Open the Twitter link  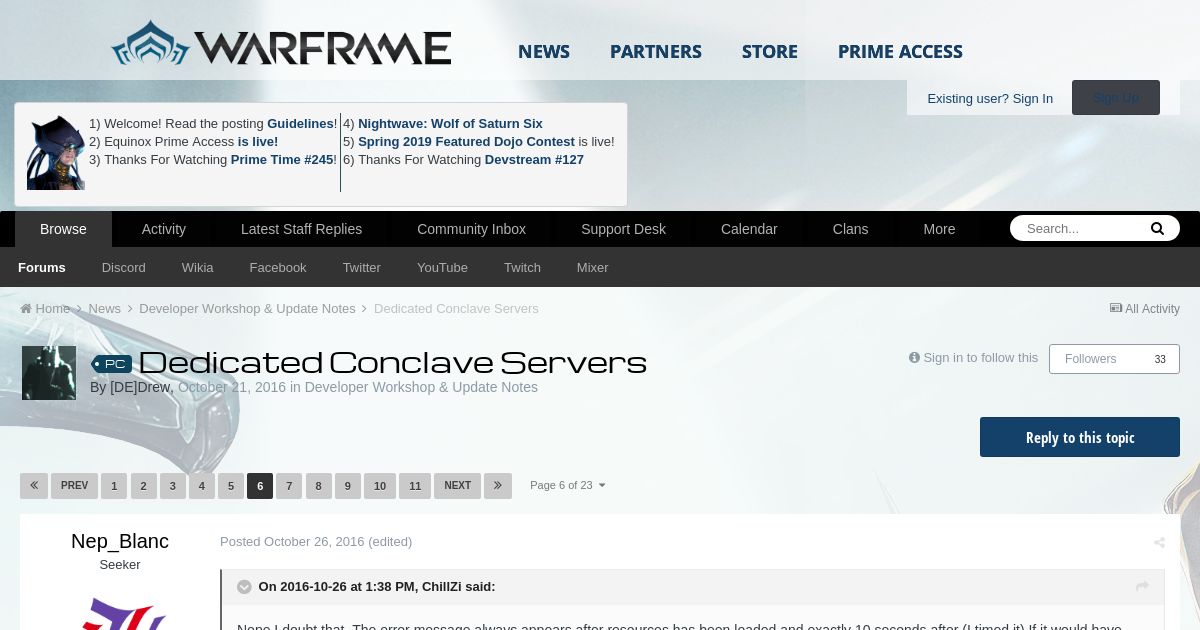coord(362,267)
